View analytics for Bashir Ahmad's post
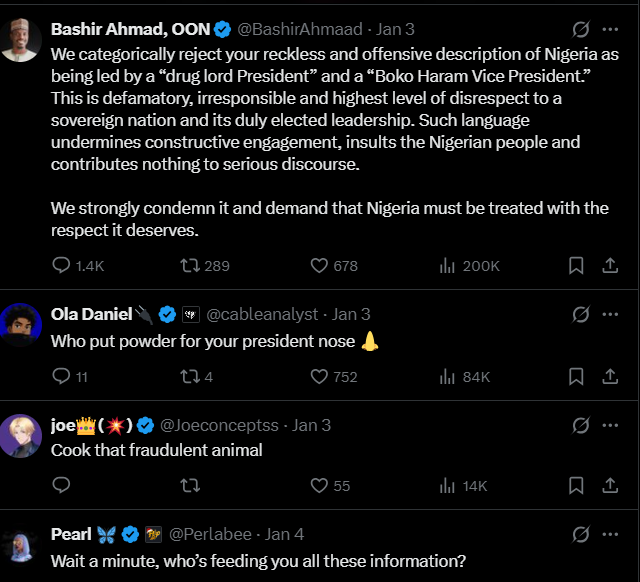The image size is (640, 582). 447,265
